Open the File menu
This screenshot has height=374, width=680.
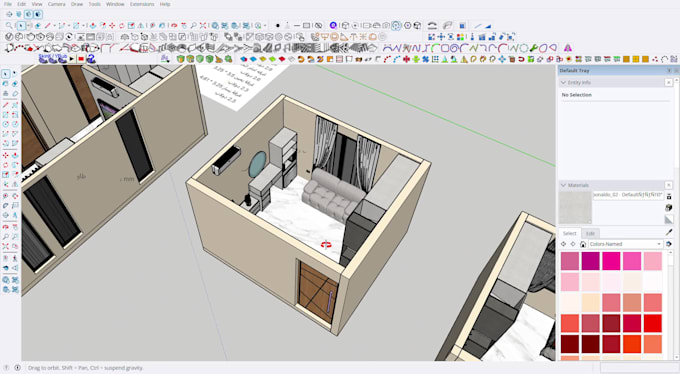click(8, 4)
